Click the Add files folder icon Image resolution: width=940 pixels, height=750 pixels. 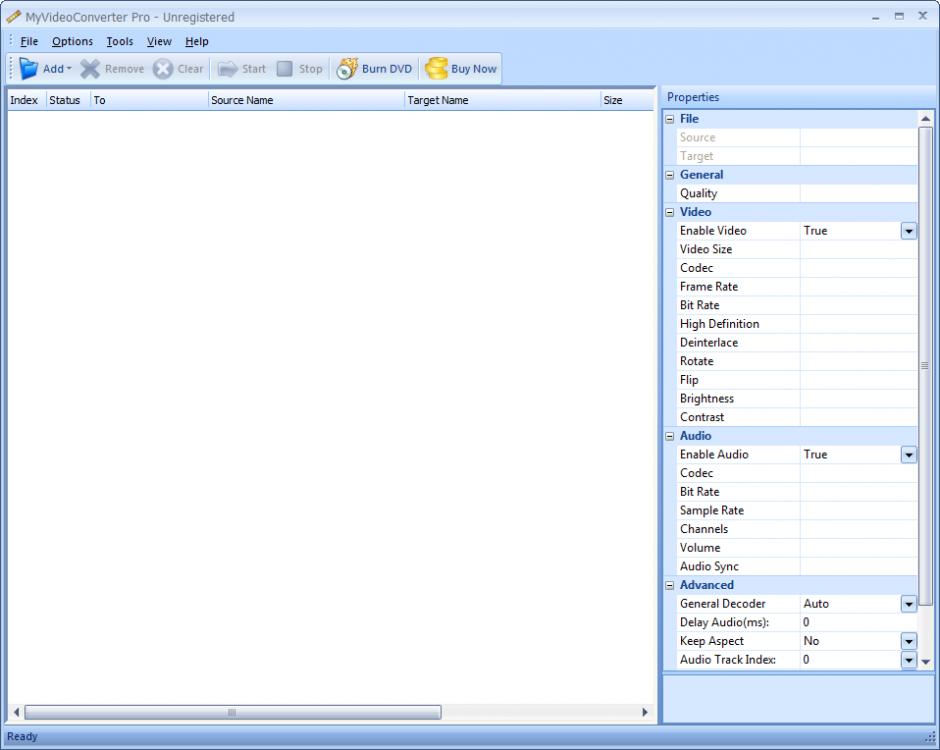28,69
